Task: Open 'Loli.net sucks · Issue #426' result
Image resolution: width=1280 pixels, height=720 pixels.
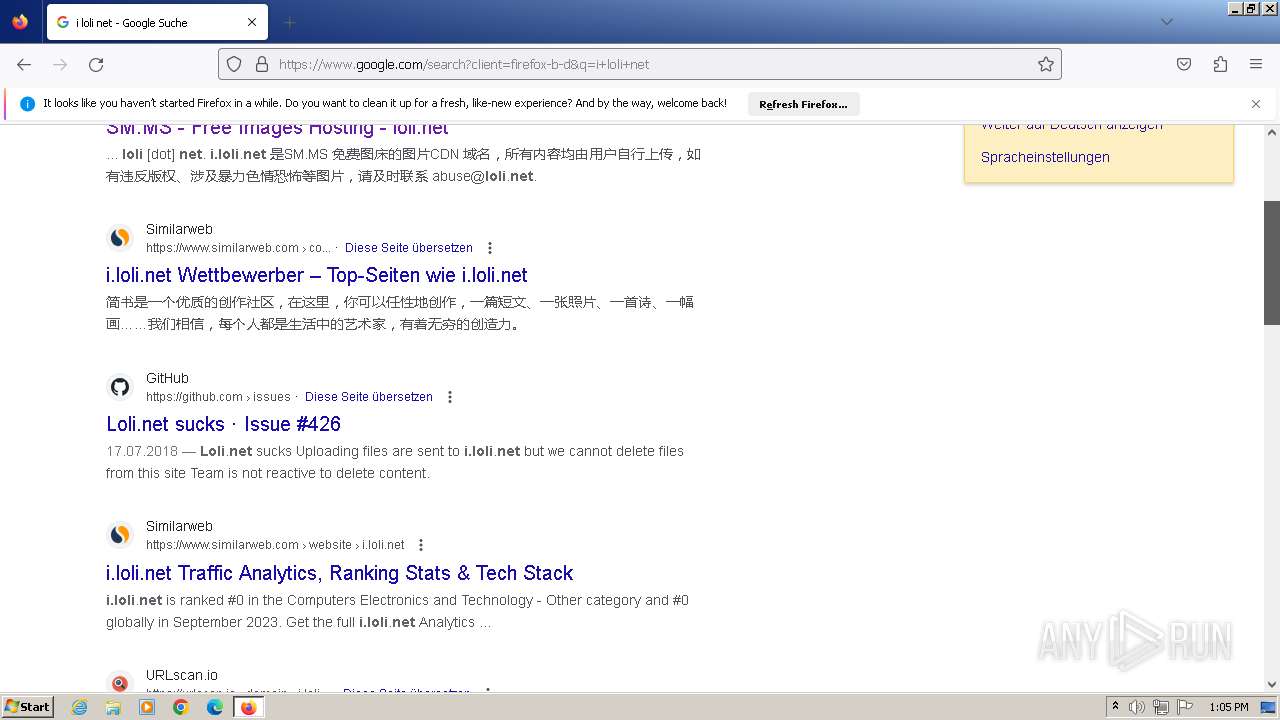Action: pos(224,424)
